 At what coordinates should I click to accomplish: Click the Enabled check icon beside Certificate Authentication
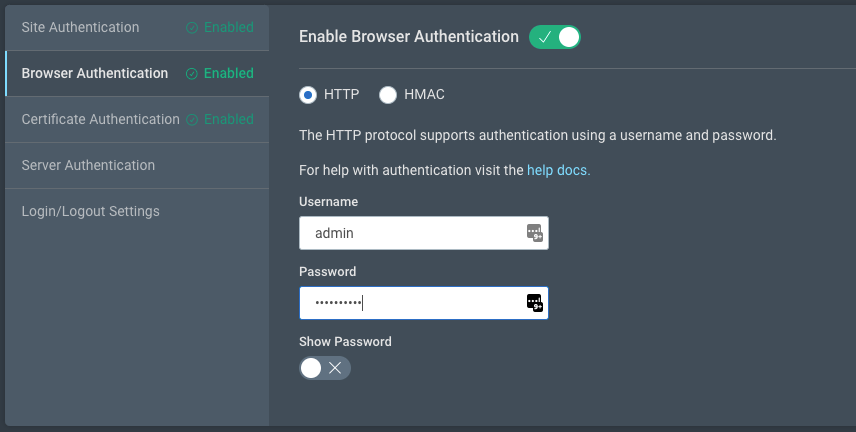(x=192, y=120)
